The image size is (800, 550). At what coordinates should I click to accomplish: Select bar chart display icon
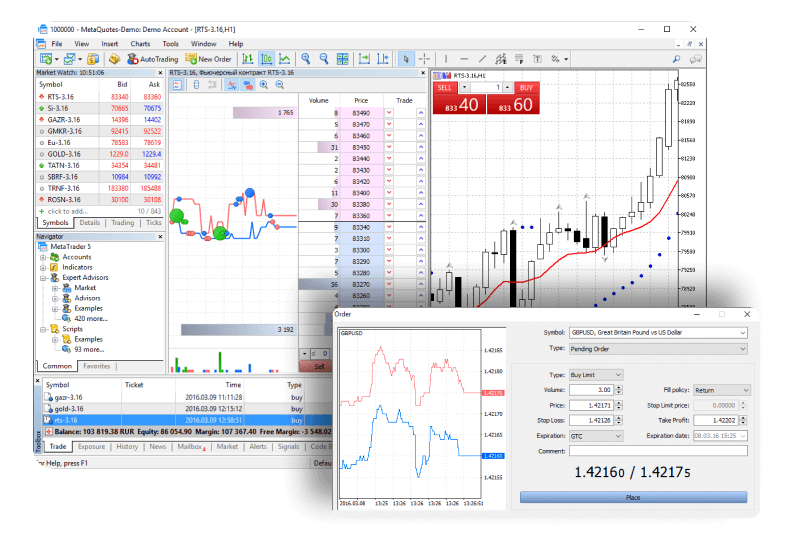pyautogui.click(x=248, y=59)
